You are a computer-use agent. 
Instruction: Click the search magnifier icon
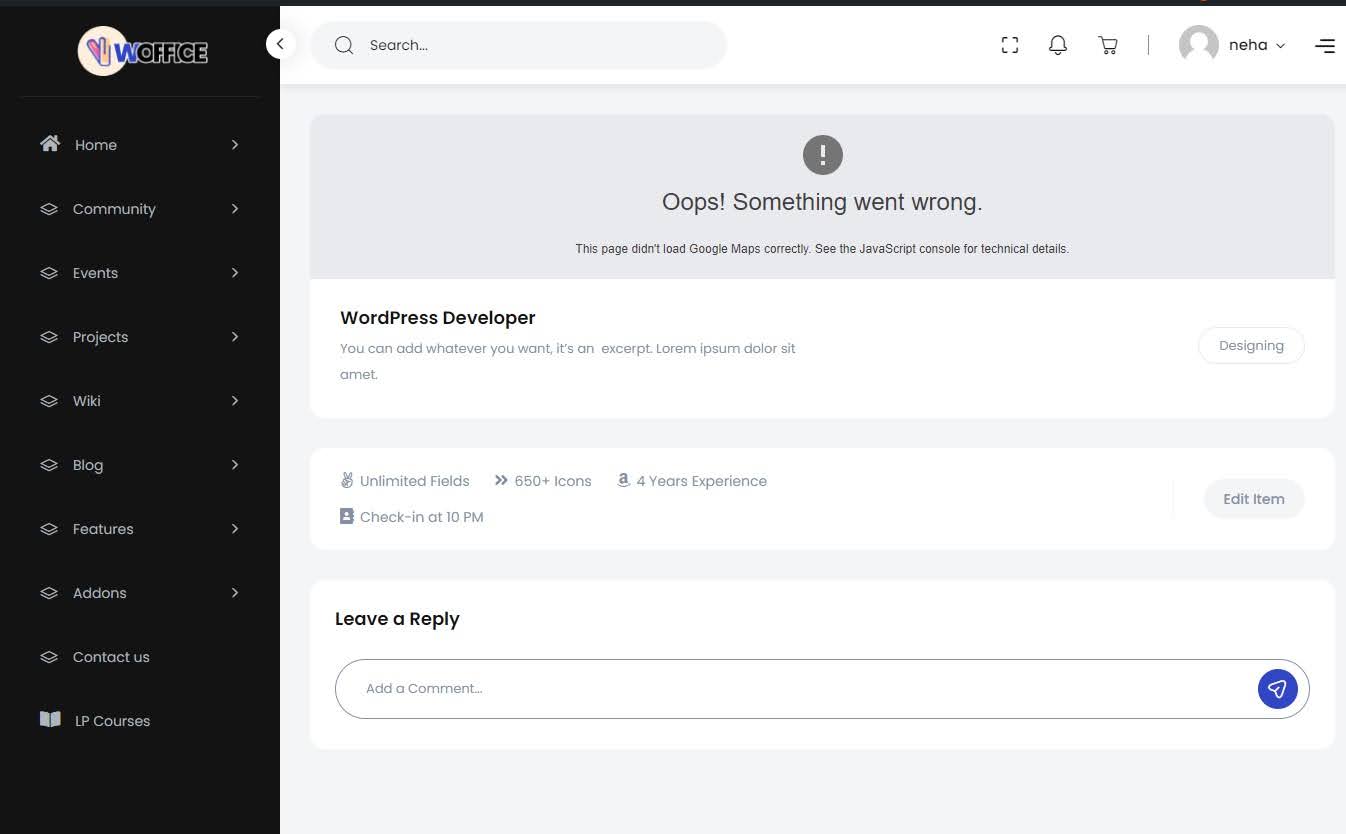[344, 45]
